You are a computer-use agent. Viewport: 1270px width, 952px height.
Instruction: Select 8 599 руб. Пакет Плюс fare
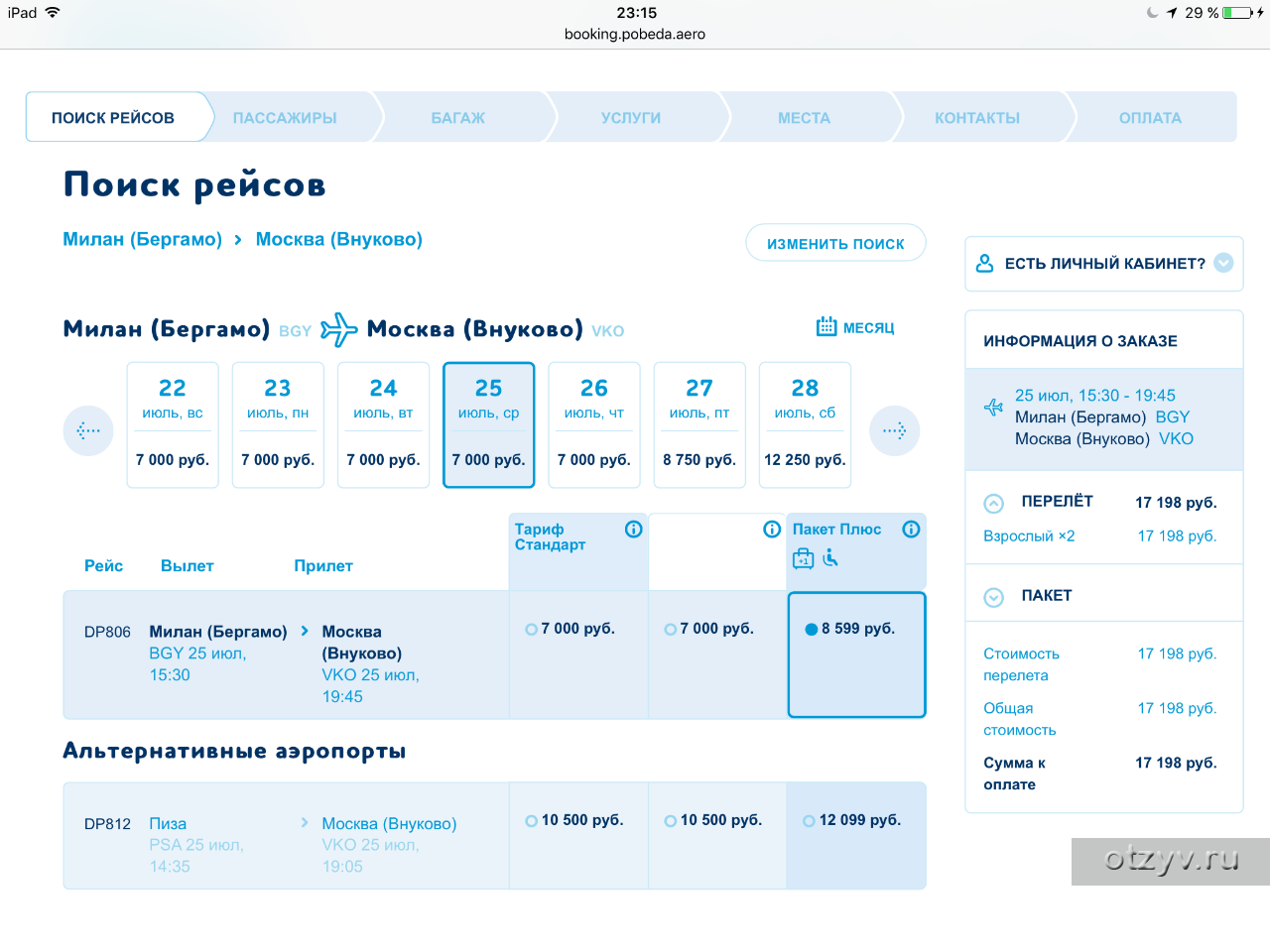pyautogui.click(x=812, y=629)
